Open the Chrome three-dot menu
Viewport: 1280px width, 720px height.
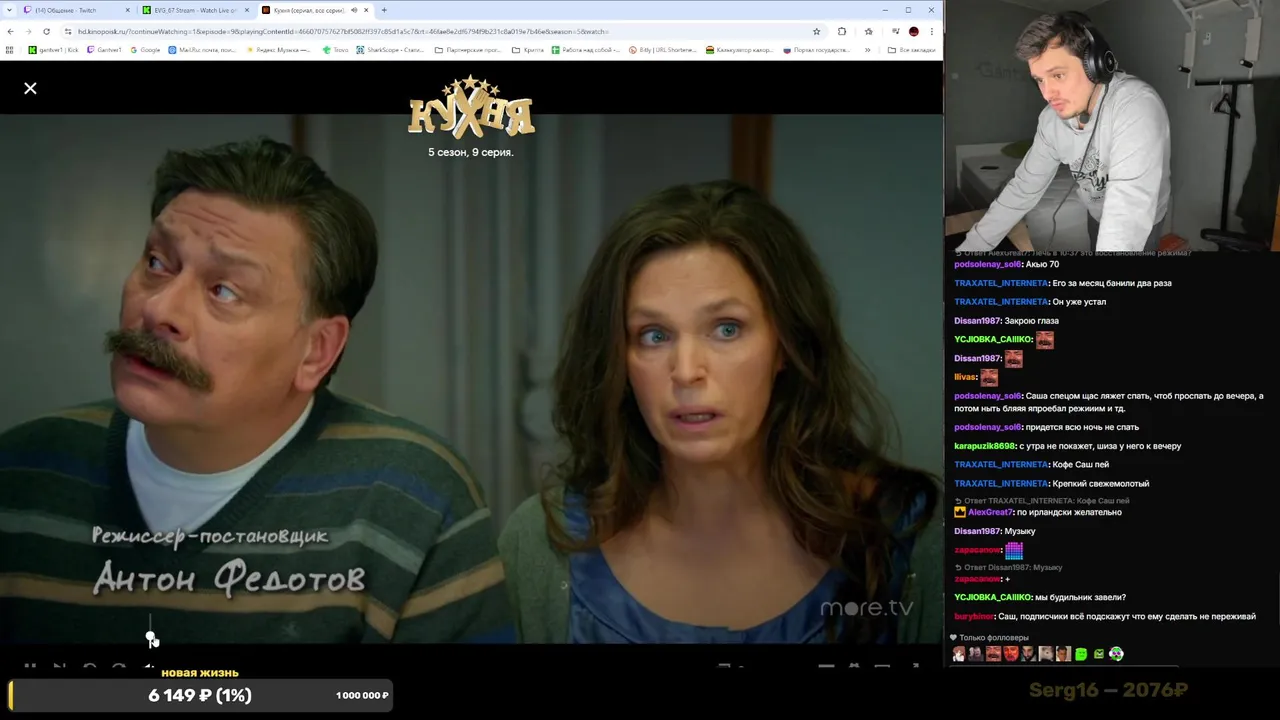[931, 31]
